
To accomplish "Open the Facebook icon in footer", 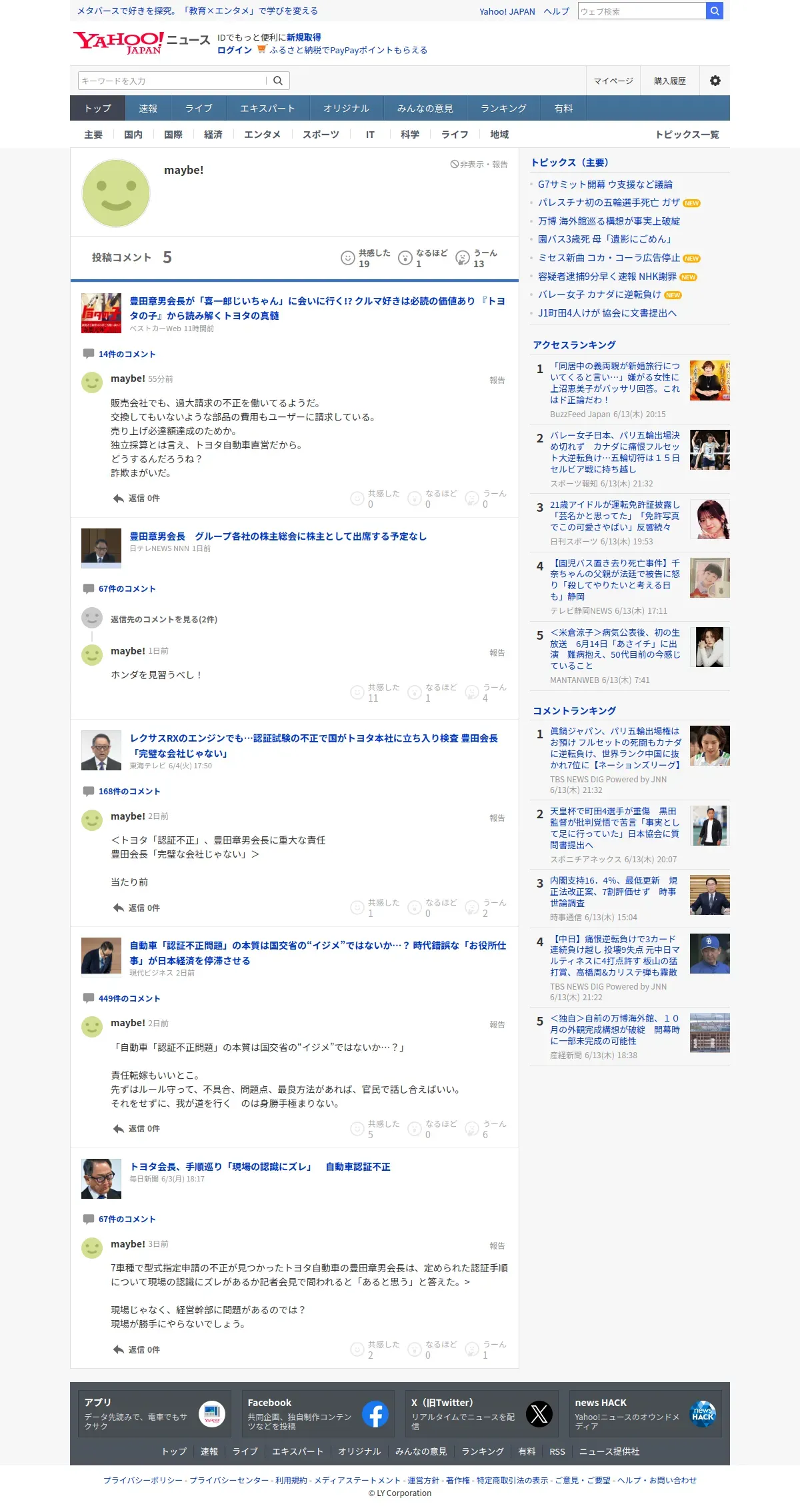I will pos(375,1414).
